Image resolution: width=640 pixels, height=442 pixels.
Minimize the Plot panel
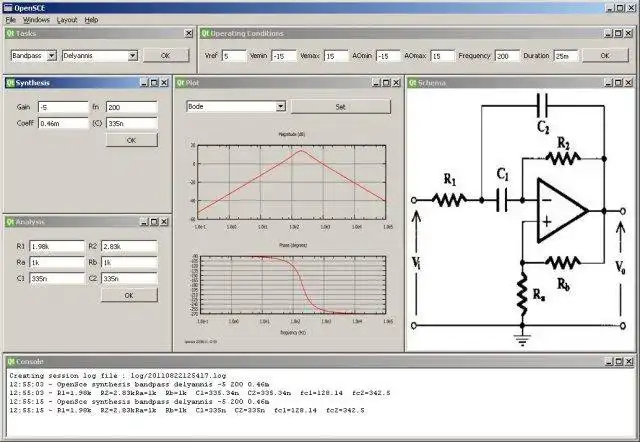coord(376,83)
